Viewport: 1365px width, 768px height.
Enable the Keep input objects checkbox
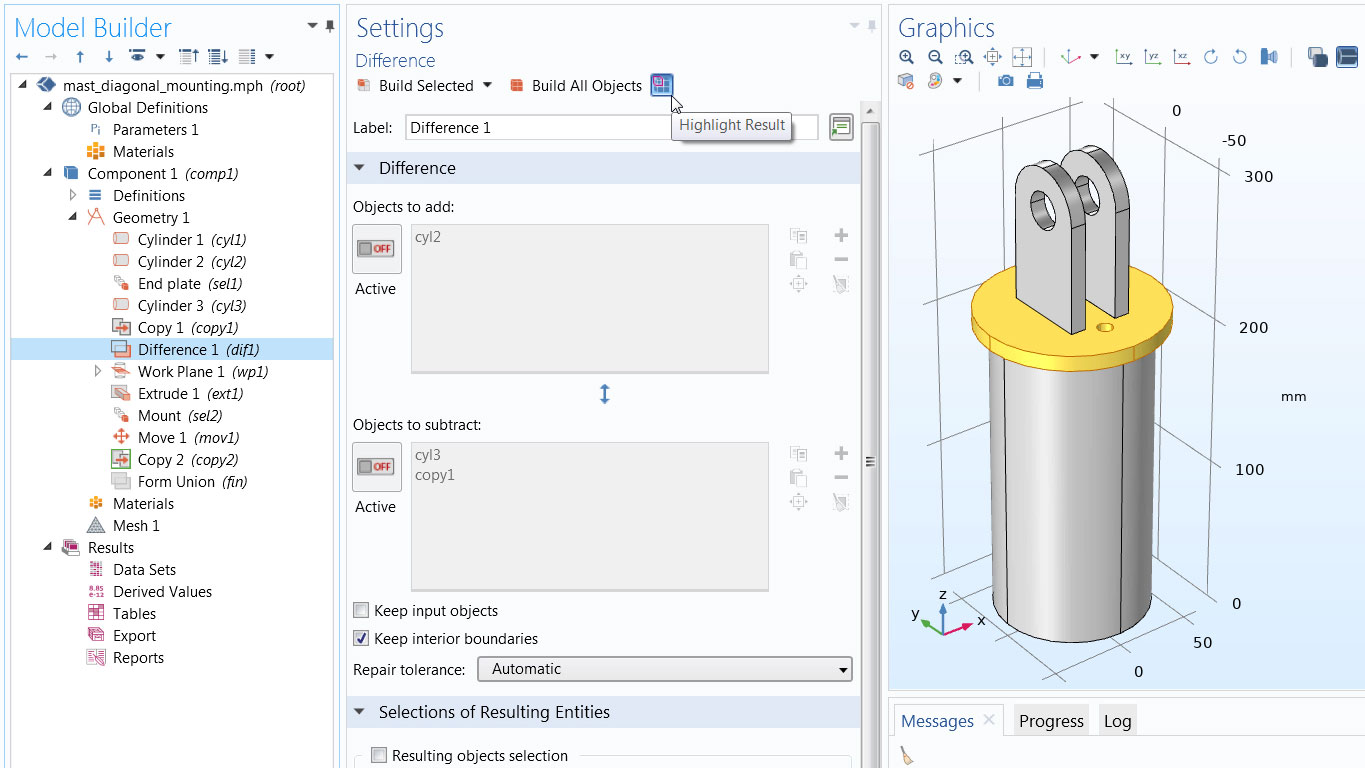coord(361,611)
